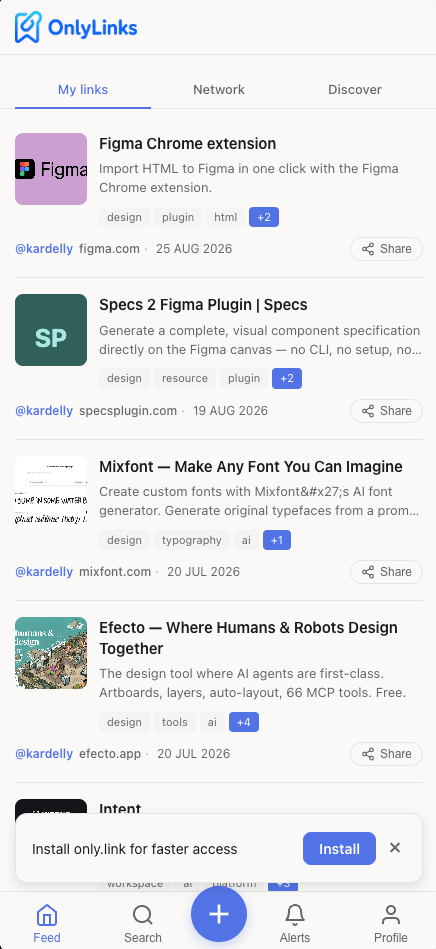The width and height of the screenshot is (436, 949).
Task: Install only.link via Install button
Action: point(339,849)
